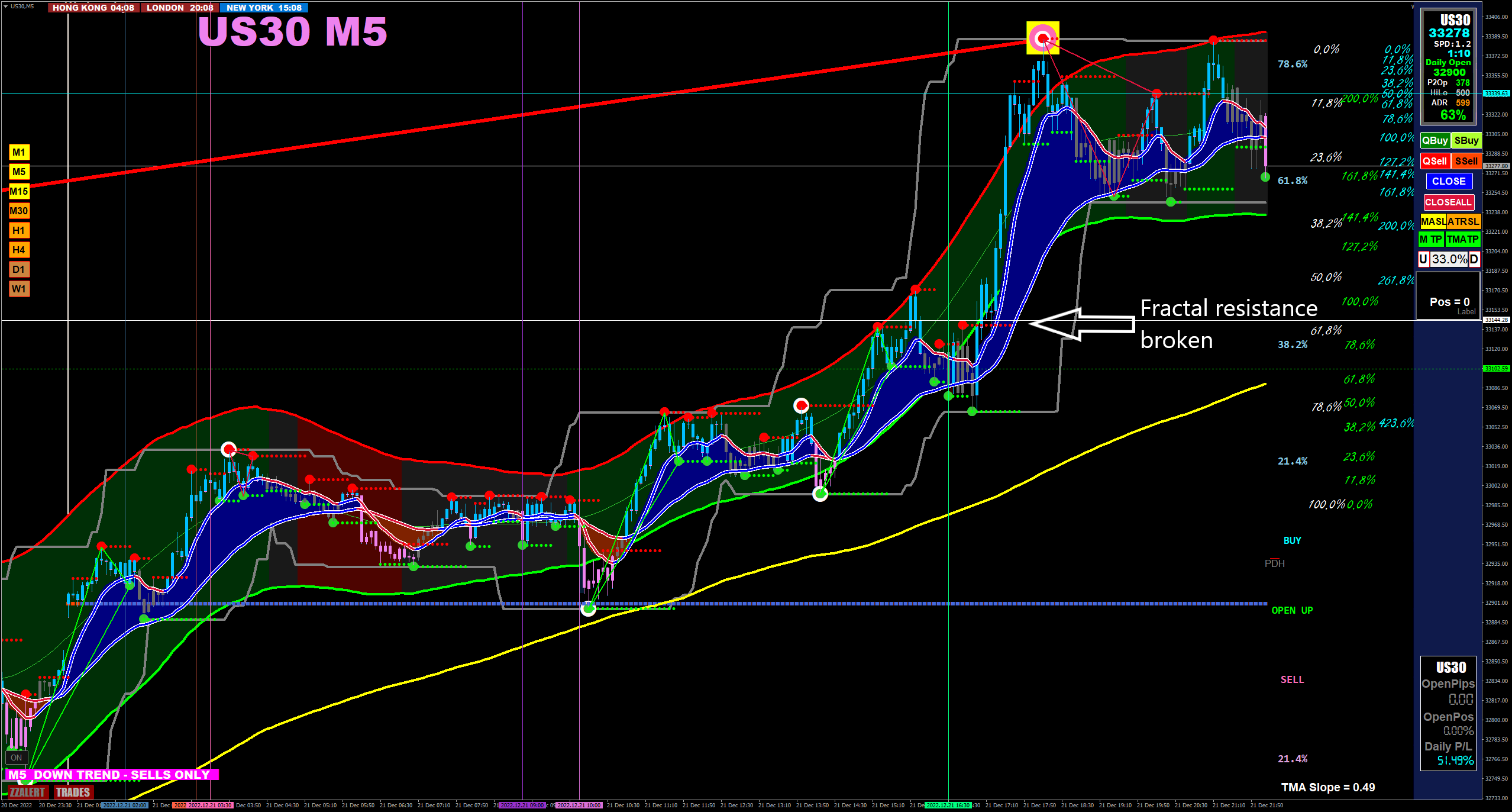Decrease risk percent with D button
The width and height of the screenshot is (1512, 812).
click(x=1474, y=259)
